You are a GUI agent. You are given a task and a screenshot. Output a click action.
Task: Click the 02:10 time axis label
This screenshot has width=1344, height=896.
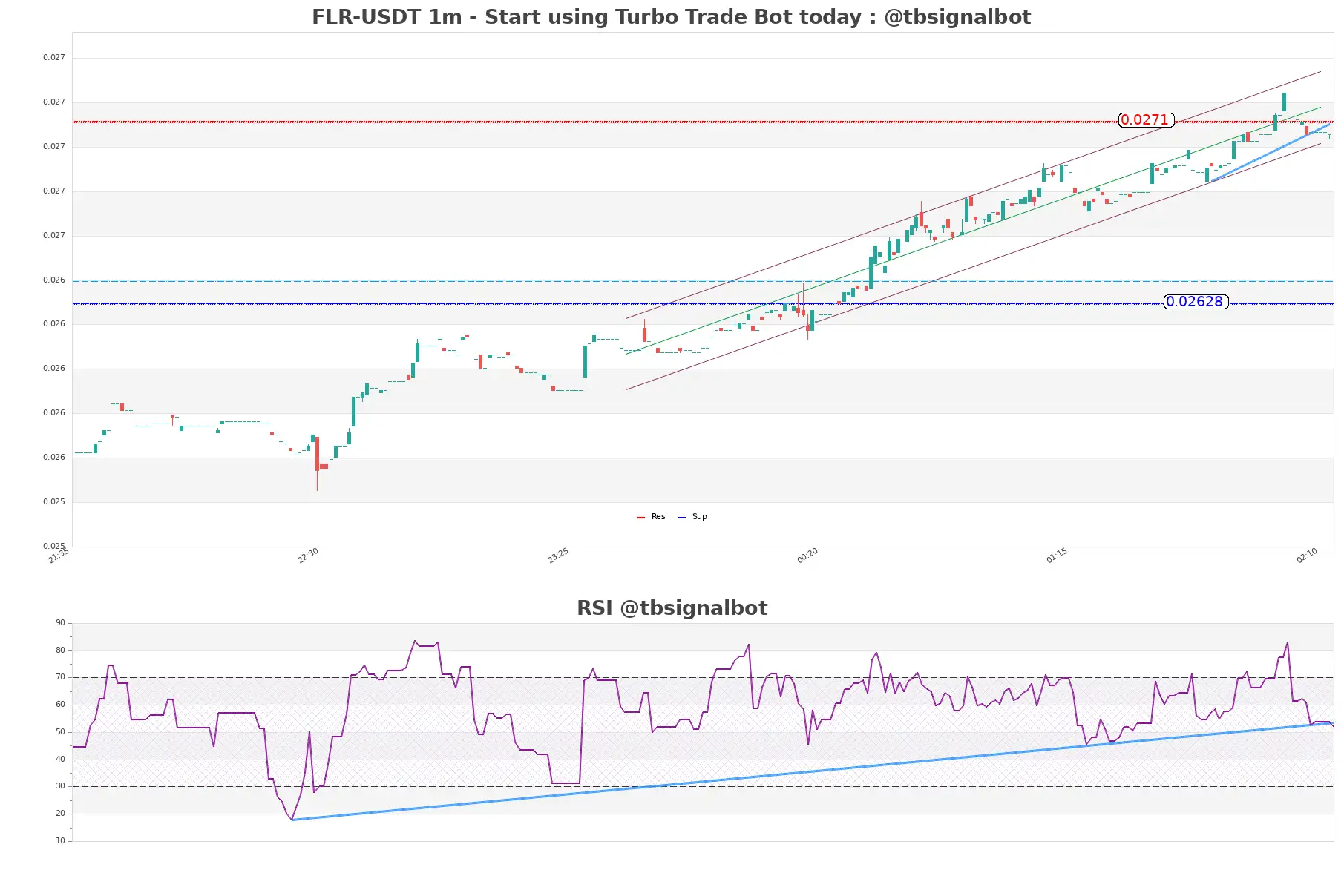(x=1307, y=556)
